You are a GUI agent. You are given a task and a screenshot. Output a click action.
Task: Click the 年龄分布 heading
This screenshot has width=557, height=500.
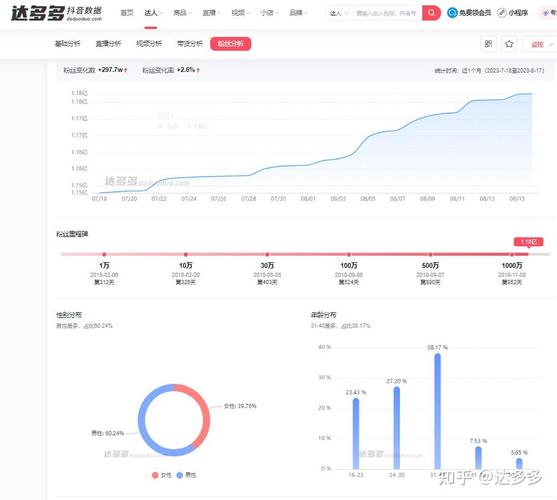[x=323, y=315]
